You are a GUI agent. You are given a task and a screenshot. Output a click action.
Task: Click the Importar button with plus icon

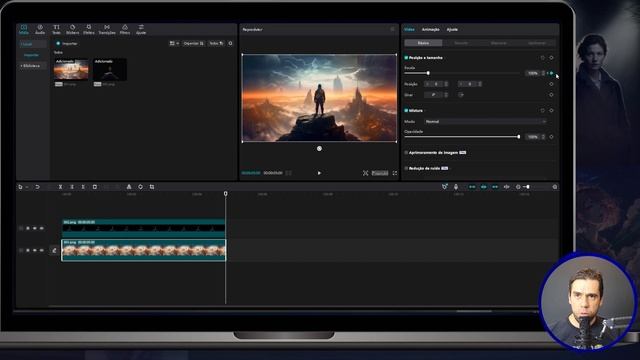[x=67, y=43]
